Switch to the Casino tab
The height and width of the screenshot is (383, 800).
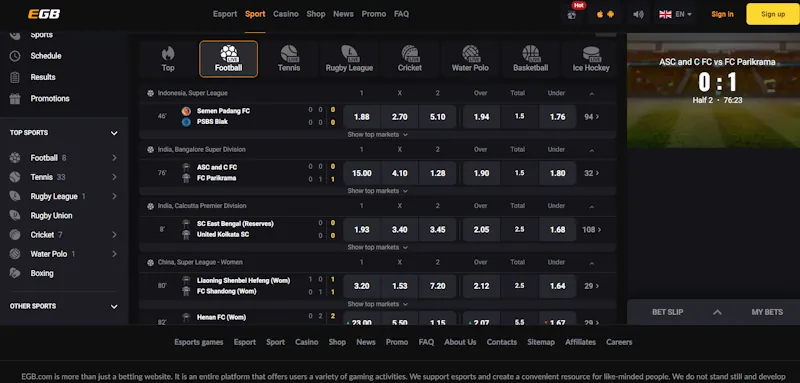[x=286, y=14]
